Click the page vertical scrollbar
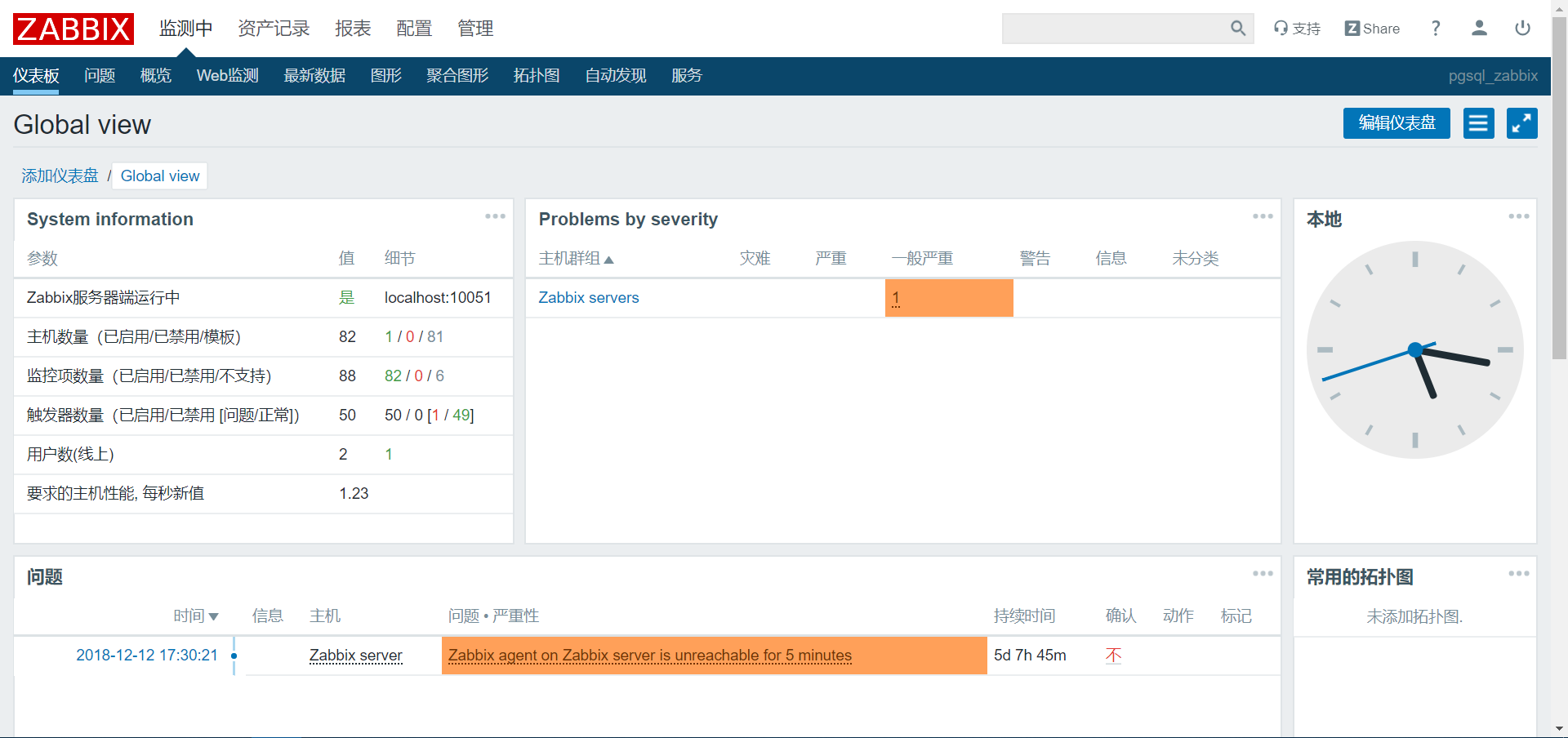 click(x=1559, y=188)
